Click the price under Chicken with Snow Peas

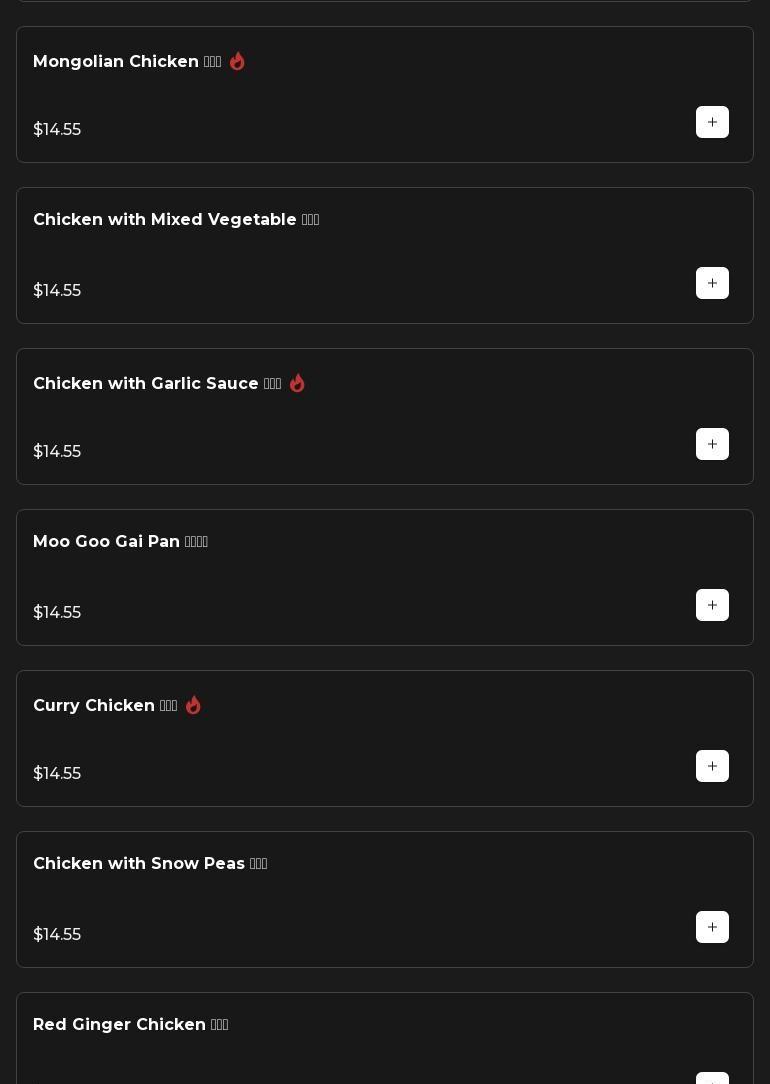coord(57,935)
